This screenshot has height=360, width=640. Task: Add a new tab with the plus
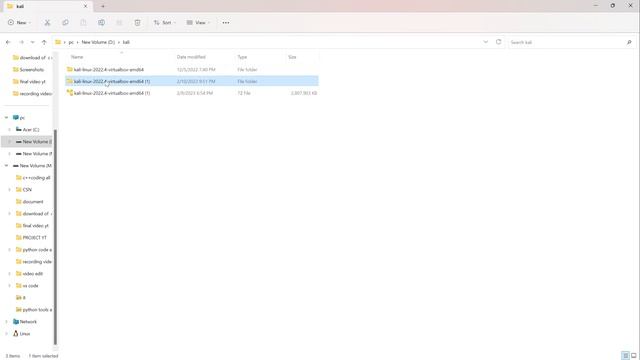[x=103, y=6]
